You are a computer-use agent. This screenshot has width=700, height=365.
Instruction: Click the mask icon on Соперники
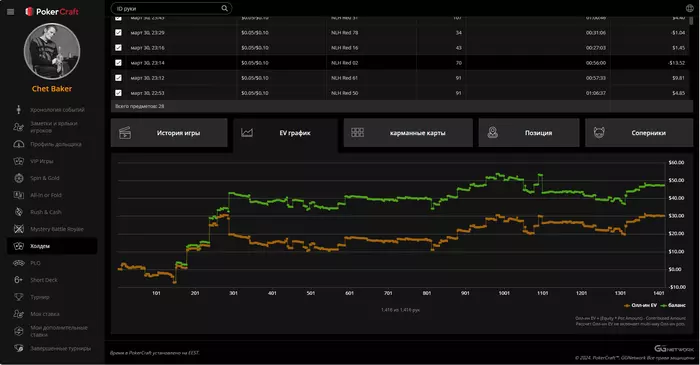point(599,133)
